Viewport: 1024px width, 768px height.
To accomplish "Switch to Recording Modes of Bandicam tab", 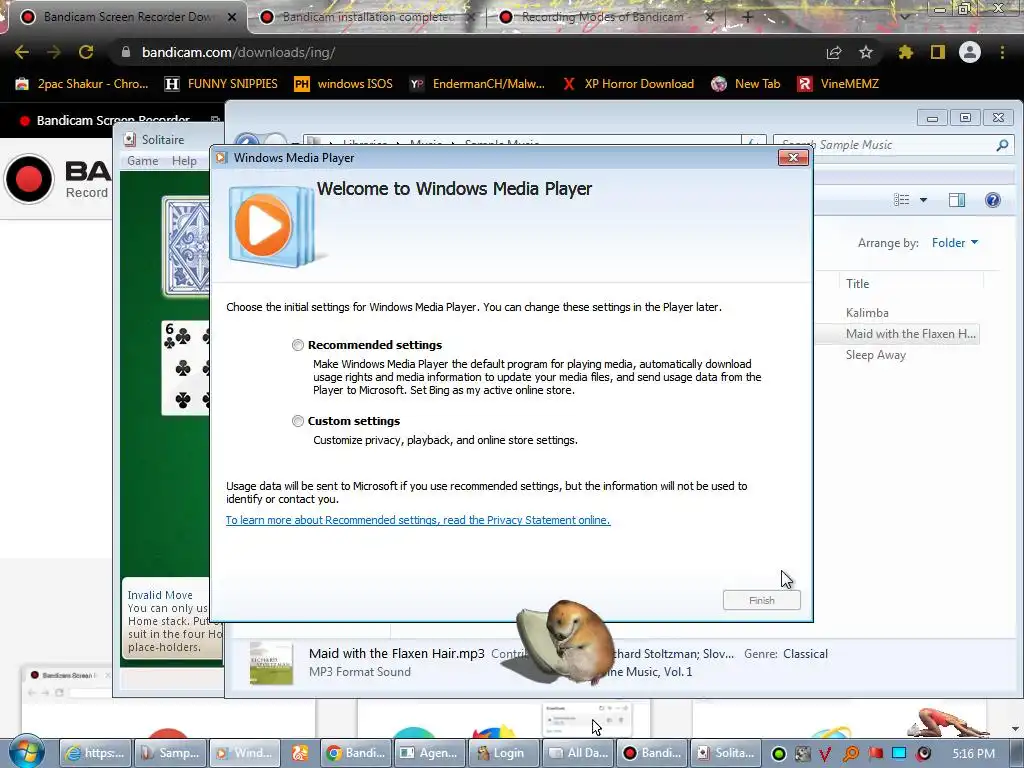I will (x=602, y=17).
